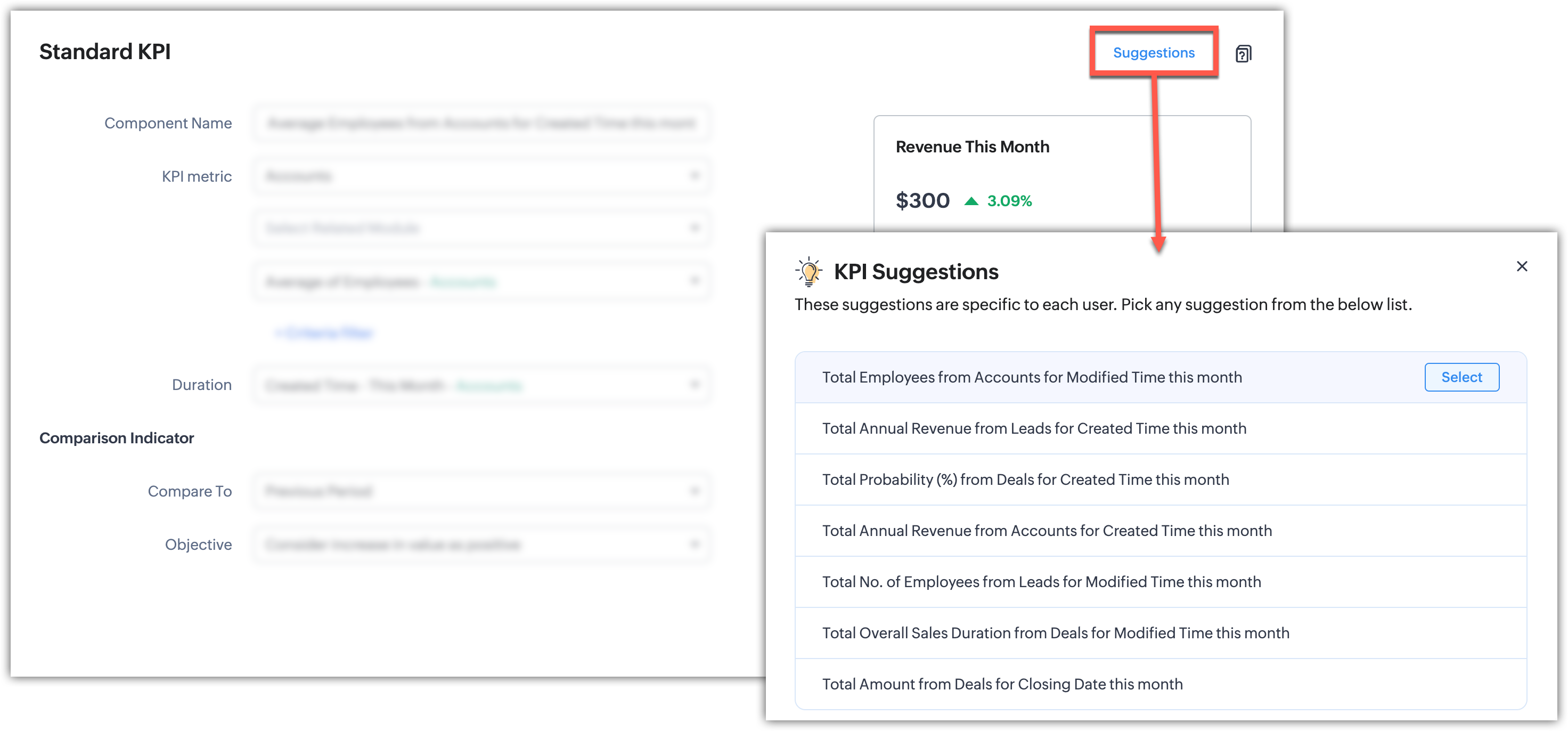Click the KPI Suggestions lightbulb icon

(x=808, y=272)
